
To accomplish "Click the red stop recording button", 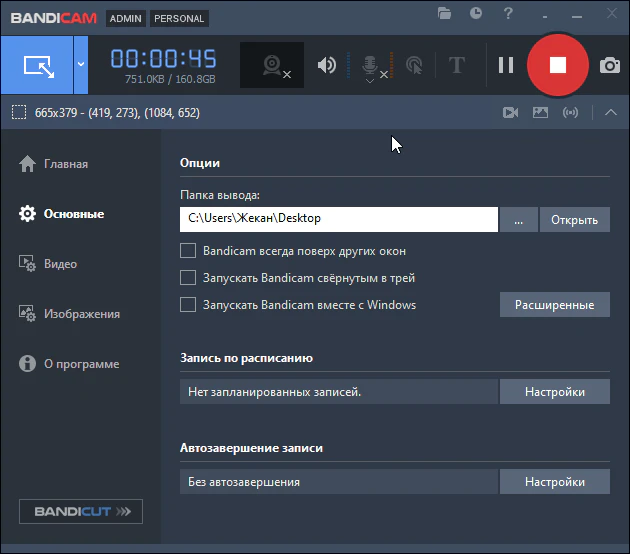I will tap(558, 65).
